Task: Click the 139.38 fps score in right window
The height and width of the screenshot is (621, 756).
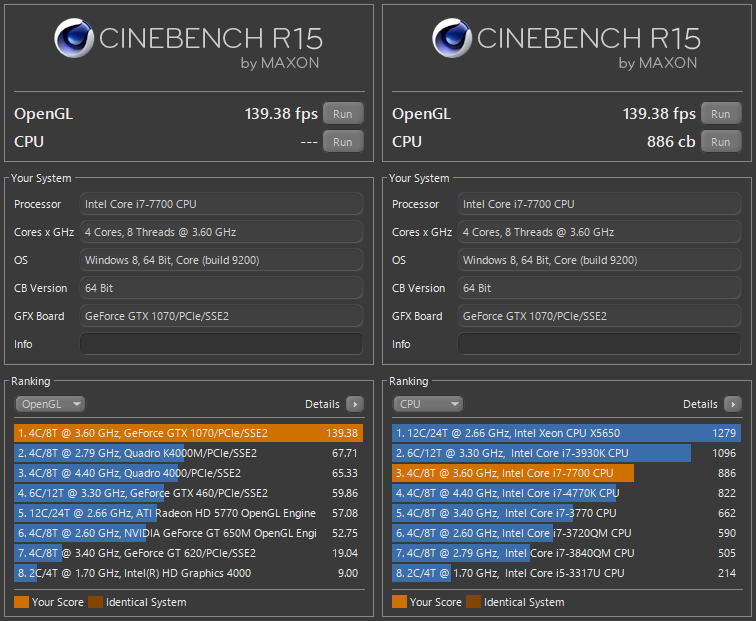Action: tap(659, 114)
